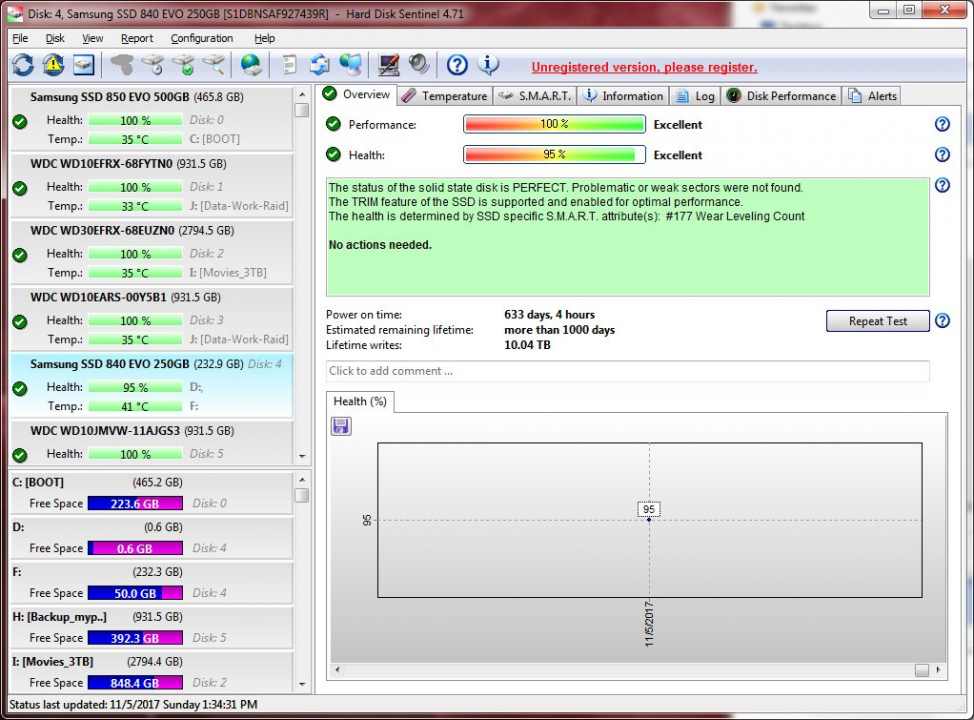Switch to the Temperature tab

pos(445,96)
